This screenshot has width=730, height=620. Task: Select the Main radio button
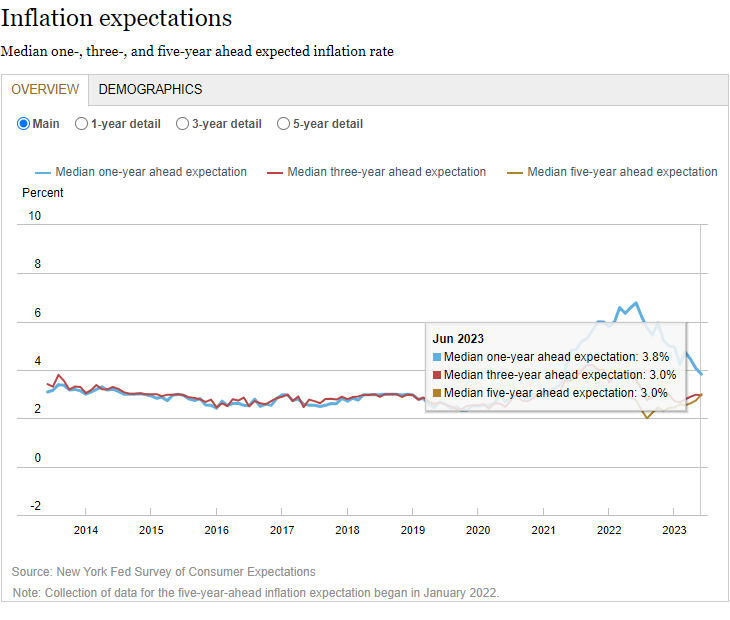pos(25,124)
